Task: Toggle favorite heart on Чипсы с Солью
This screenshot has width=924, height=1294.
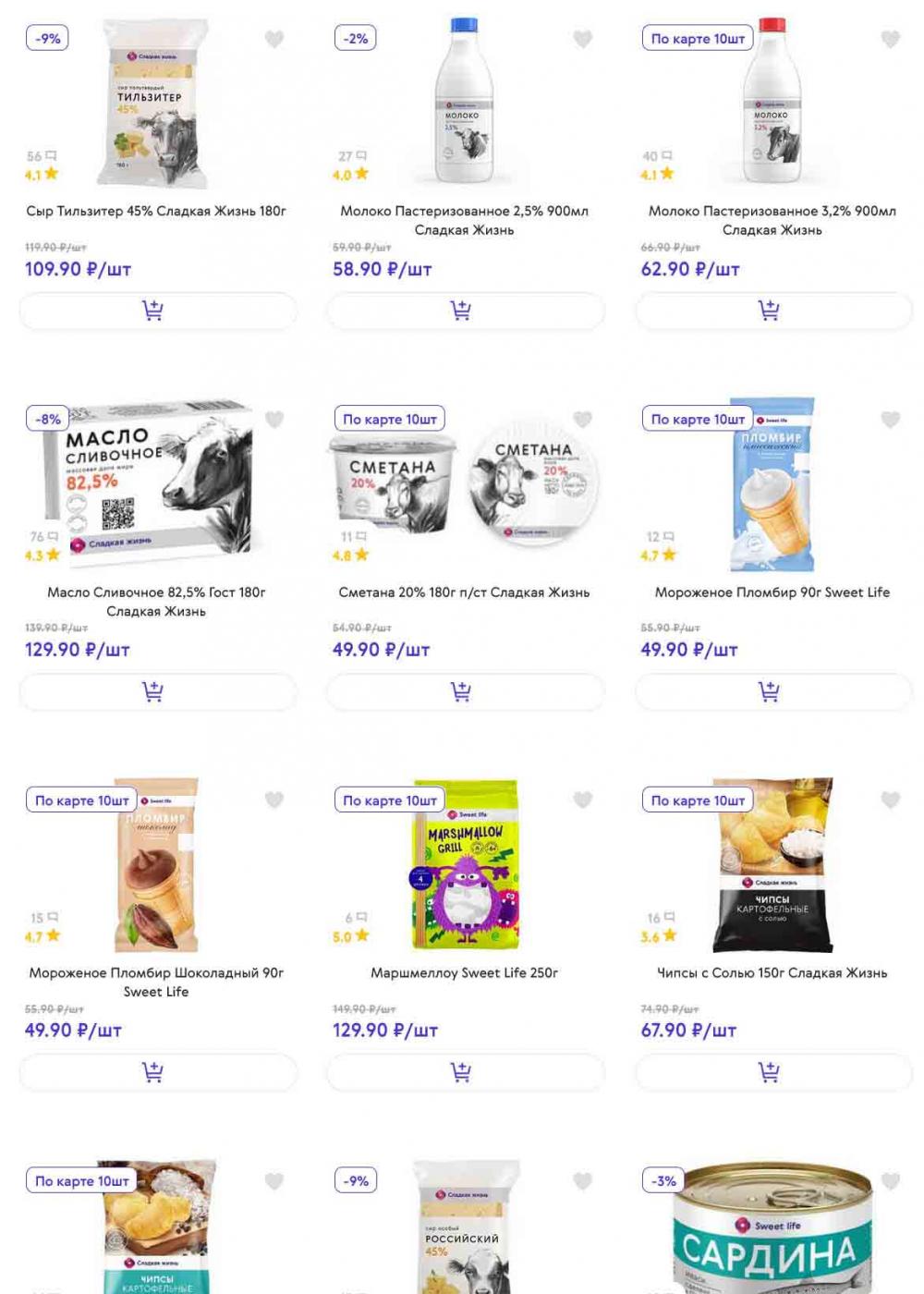Action: [x=890, y=800]
